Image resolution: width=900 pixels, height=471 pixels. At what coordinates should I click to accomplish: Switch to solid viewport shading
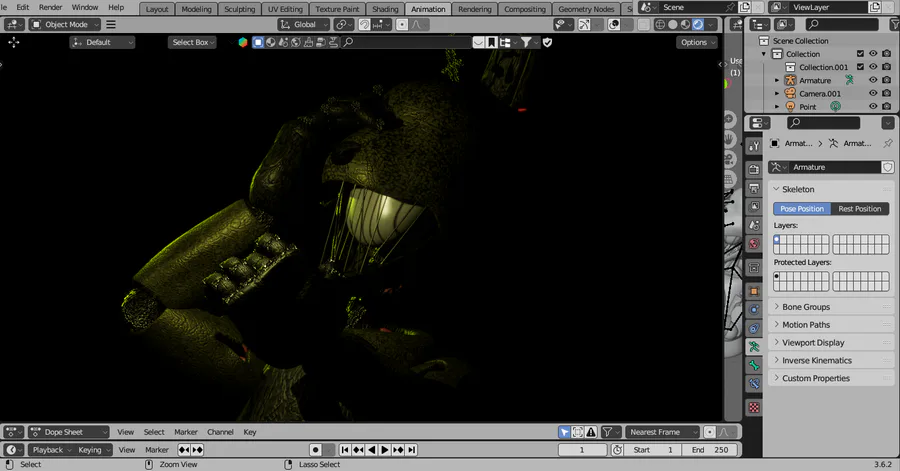[x=673, y=25]
